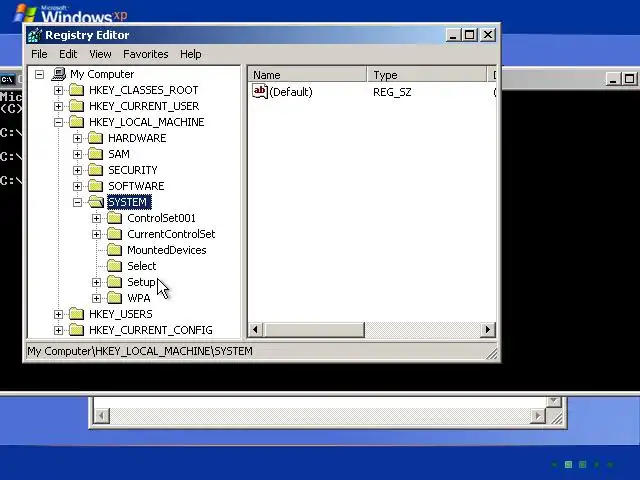Click the REG_SZ type cell
This screenshot has height=480, width=640.
[x=392, y=92]
